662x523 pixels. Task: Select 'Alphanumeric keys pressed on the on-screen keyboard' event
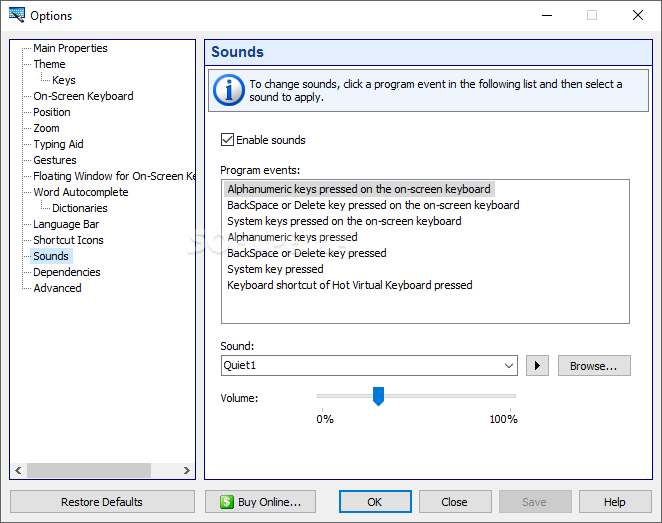[359, 189]
